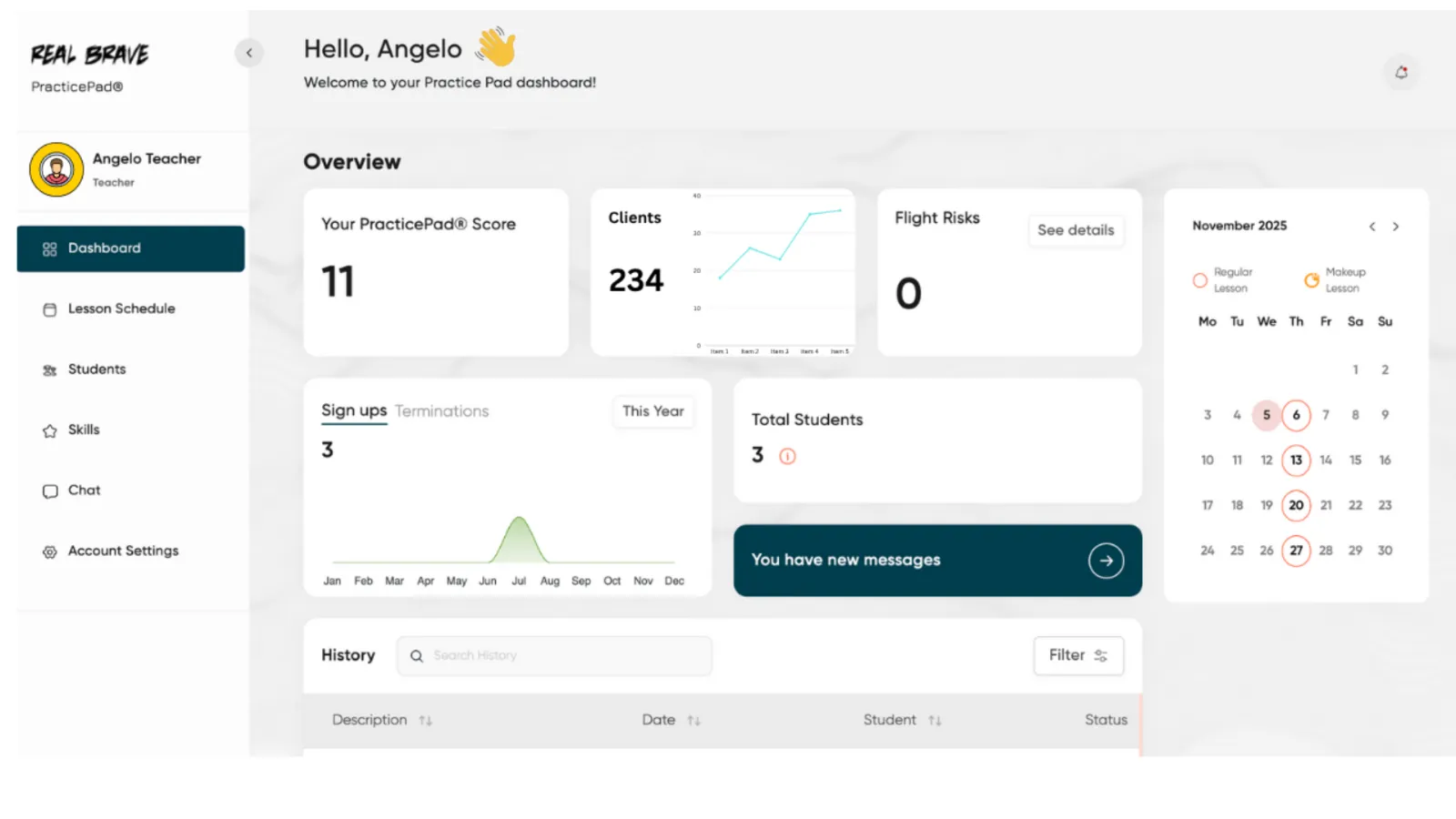
Task: Click the Description column header text
Action: (x=369, y=720)
